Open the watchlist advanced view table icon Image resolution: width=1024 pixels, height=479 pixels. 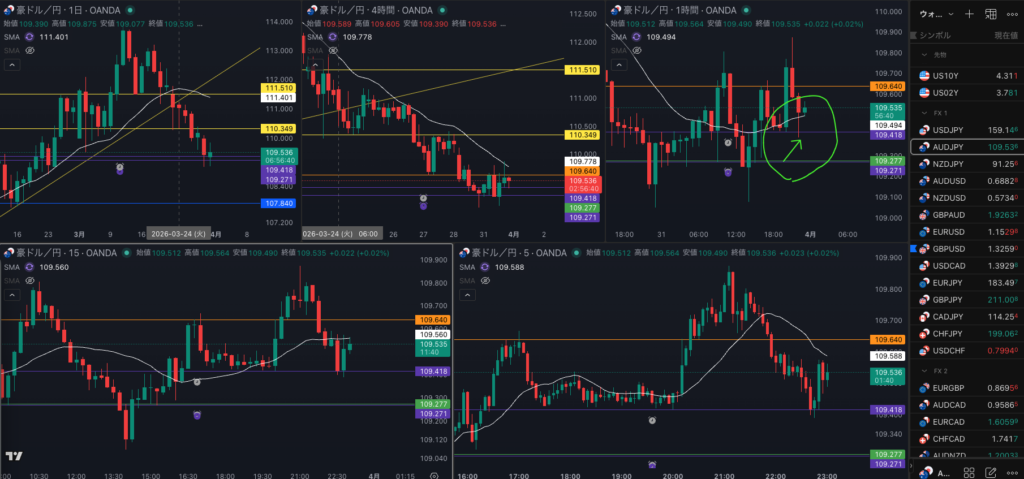click(x=990, y=13)
